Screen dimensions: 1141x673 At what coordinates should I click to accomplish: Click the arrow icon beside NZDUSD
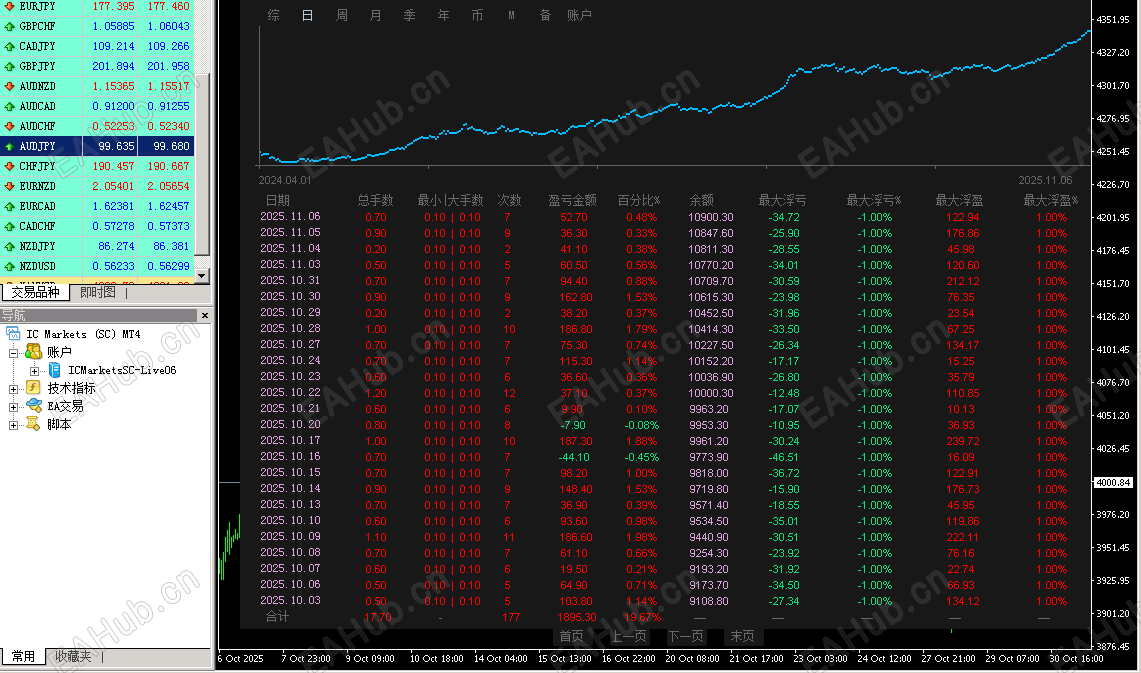(x=9, y=266)
